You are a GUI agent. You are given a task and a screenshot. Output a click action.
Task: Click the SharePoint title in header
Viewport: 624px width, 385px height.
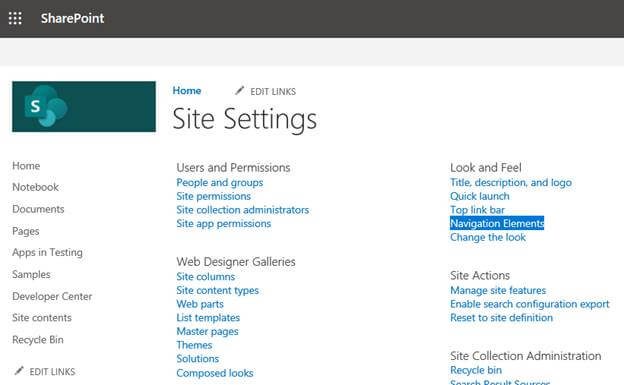click(72, 18)
